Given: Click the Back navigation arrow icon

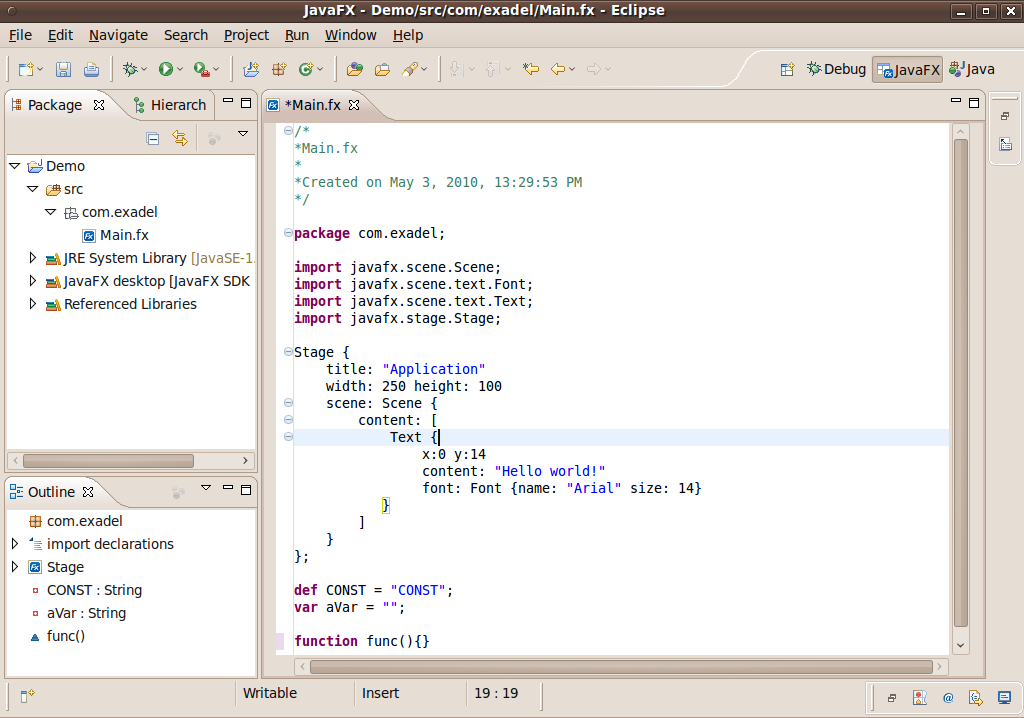Looking at the screenshot, I should pyautogui.click(x=559, y=69).
